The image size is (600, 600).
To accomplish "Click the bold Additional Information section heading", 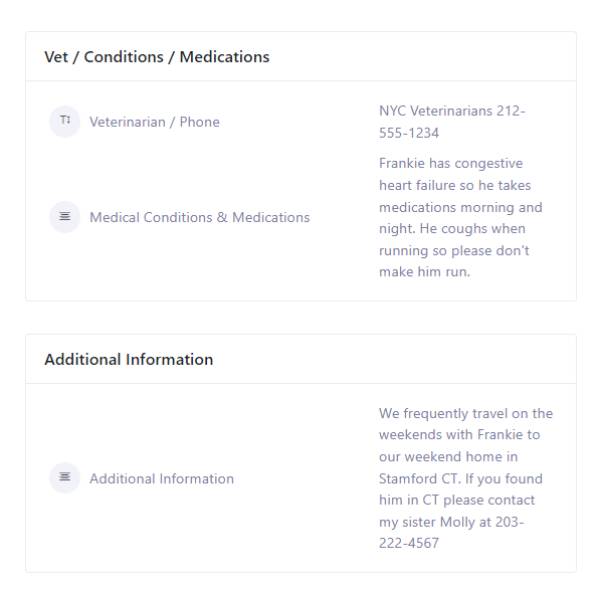I will (x=129, y=359).
